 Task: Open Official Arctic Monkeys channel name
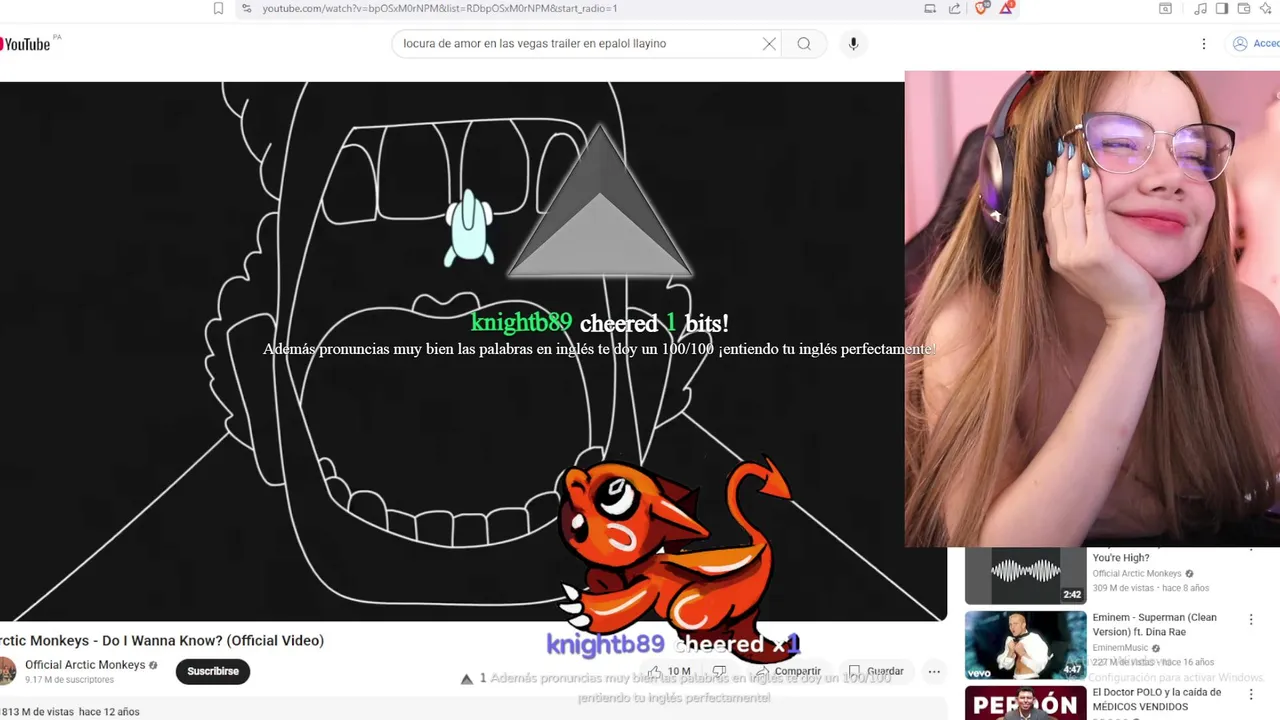click(x=85, y=665)
